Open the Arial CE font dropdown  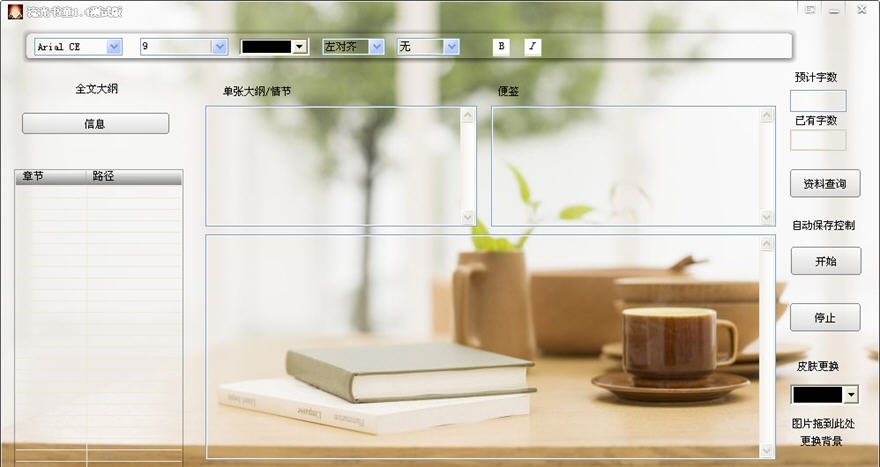click(114, 47)
